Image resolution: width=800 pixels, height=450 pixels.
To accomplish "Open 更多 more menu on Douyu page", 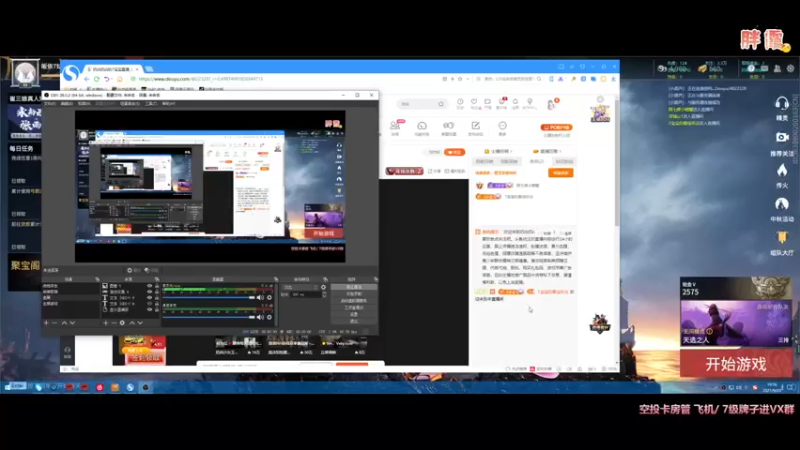I will point(503,128).
